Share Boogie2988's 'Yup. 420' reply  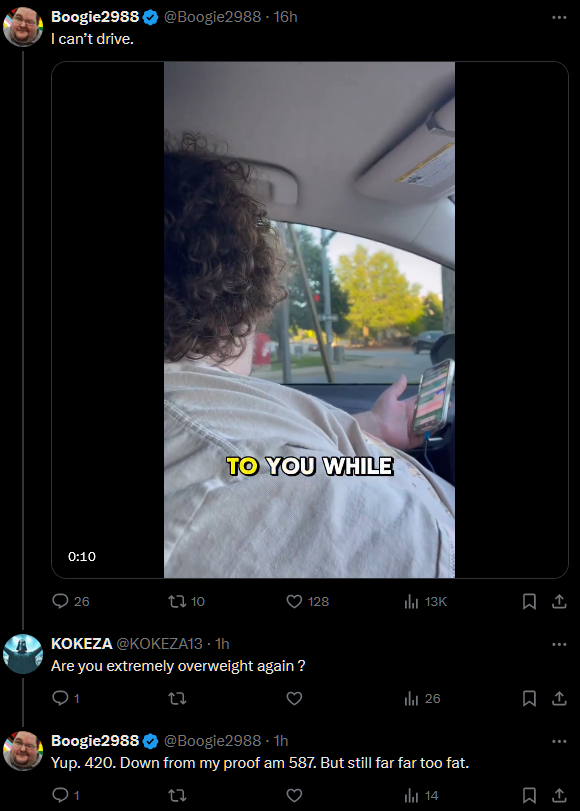pyautogui.click(x=559, y=795)
